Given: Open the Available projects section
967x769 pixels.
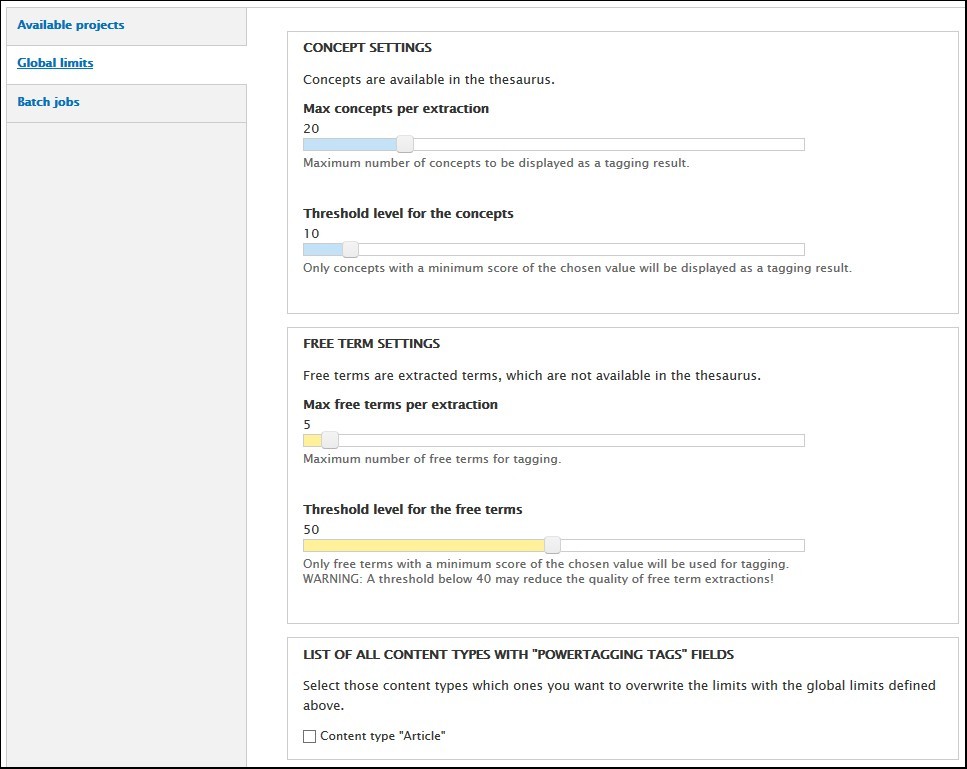Looking at the screenshot, I should tap(70, 25).
